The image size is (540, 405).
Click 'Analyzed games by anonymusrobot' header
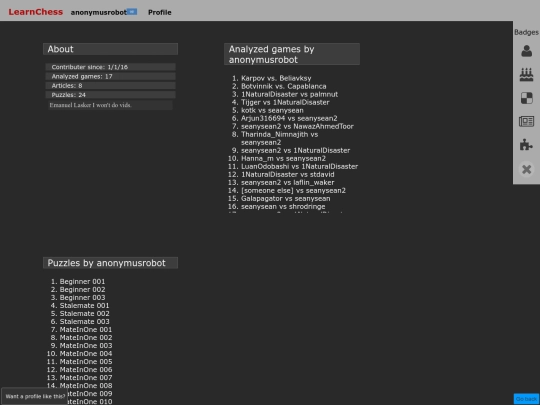coord(292,54)
